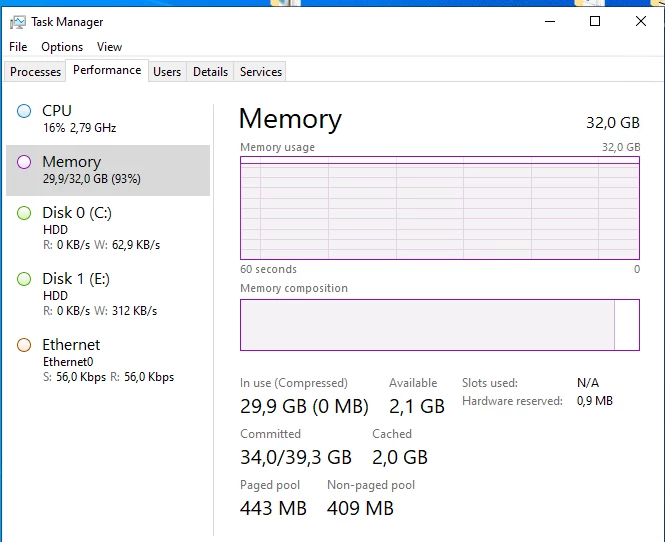Viewport: 665px width, 542px height.
Task: Click the Task Manager app icon in title bar
Action: (18, 22)
